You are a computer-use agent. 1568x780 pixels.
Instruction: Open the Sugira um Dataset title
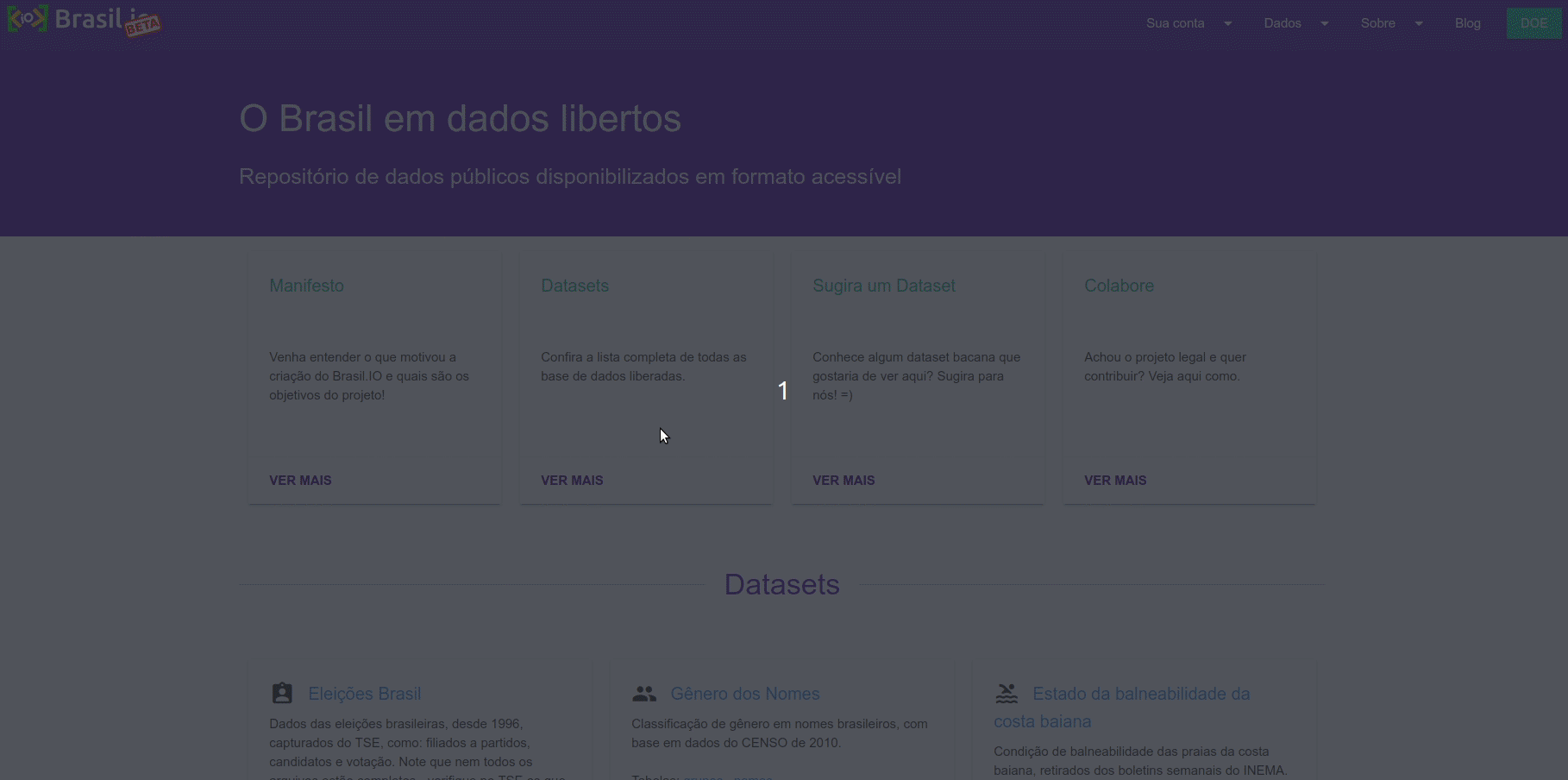[x=883, y=286]
